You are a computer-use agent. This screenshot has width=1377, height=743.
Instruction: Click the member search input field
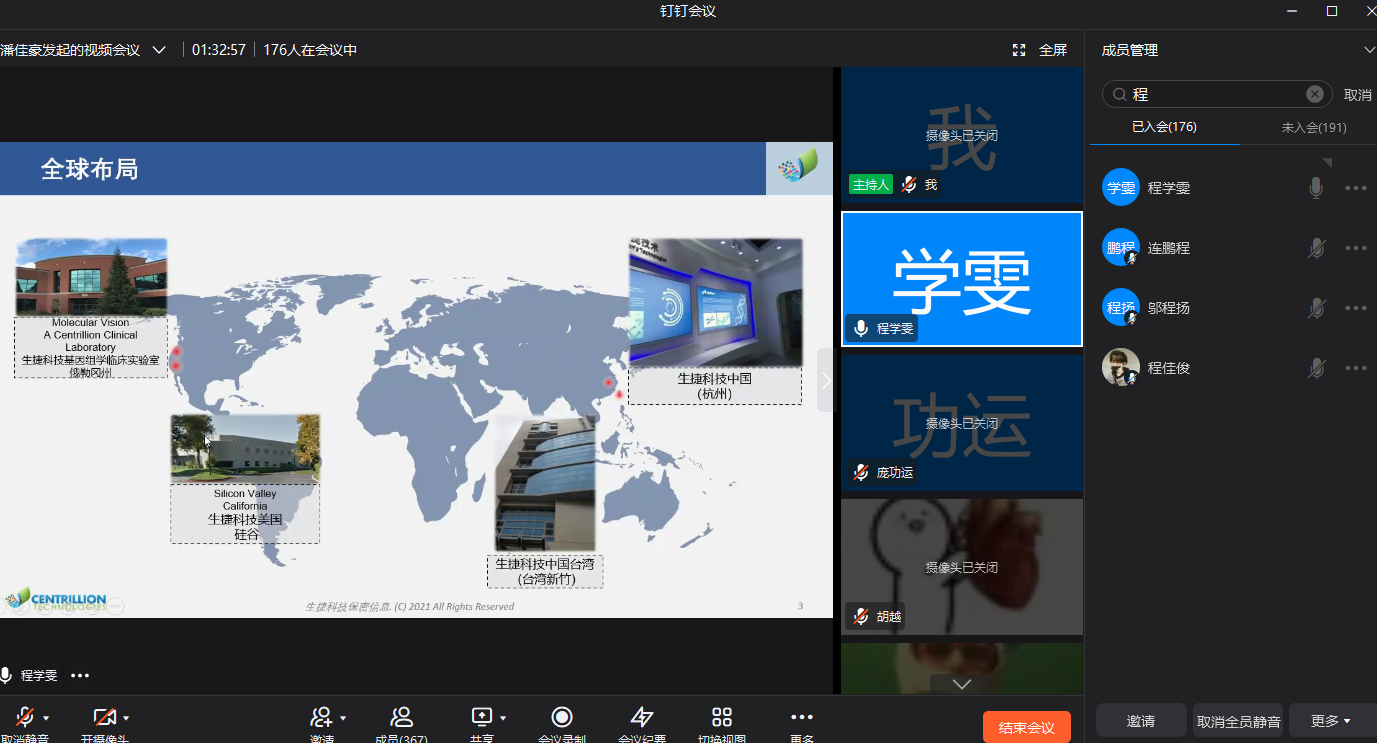tap(1215, 94)
